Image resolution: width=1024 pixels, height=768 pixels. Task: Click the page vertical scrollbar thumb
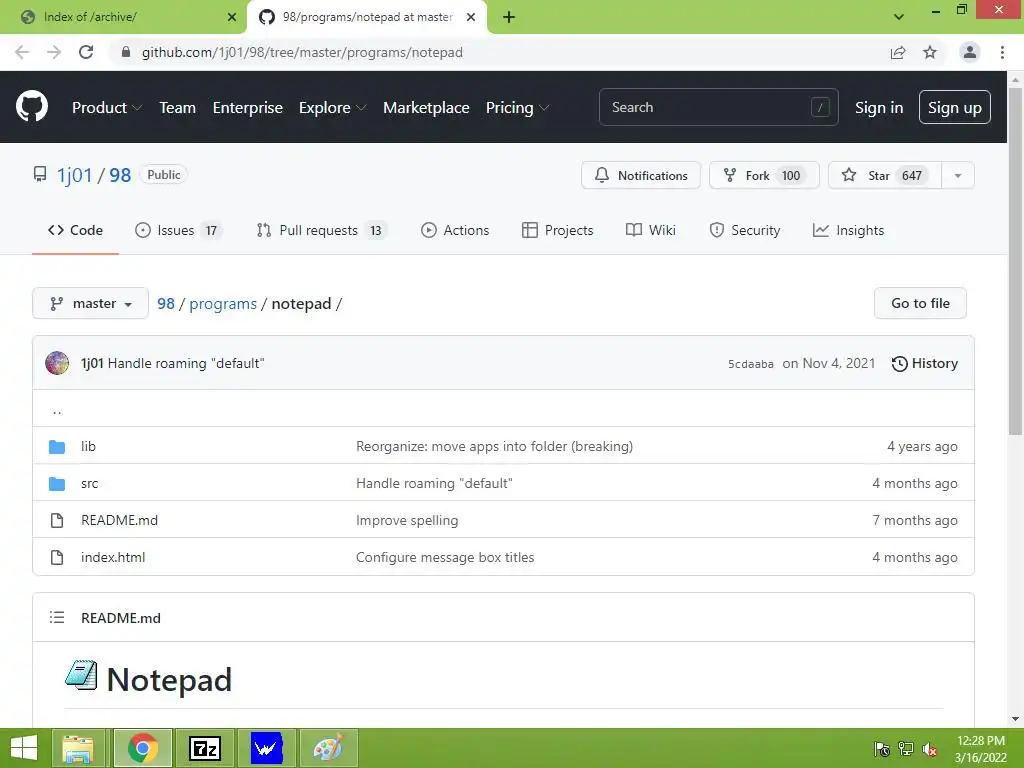click(x=1014, y=261)
